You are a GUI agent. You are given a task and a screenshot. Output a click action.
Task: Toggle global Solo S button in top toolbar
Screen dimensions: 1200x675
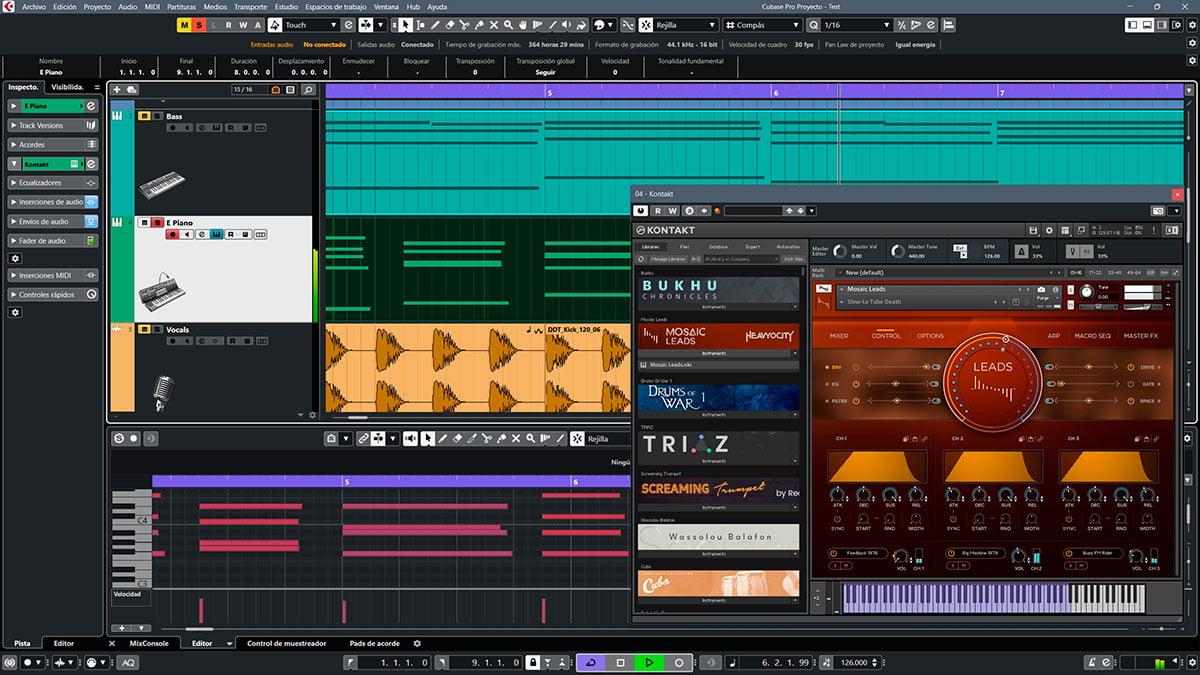coord(200,24)
